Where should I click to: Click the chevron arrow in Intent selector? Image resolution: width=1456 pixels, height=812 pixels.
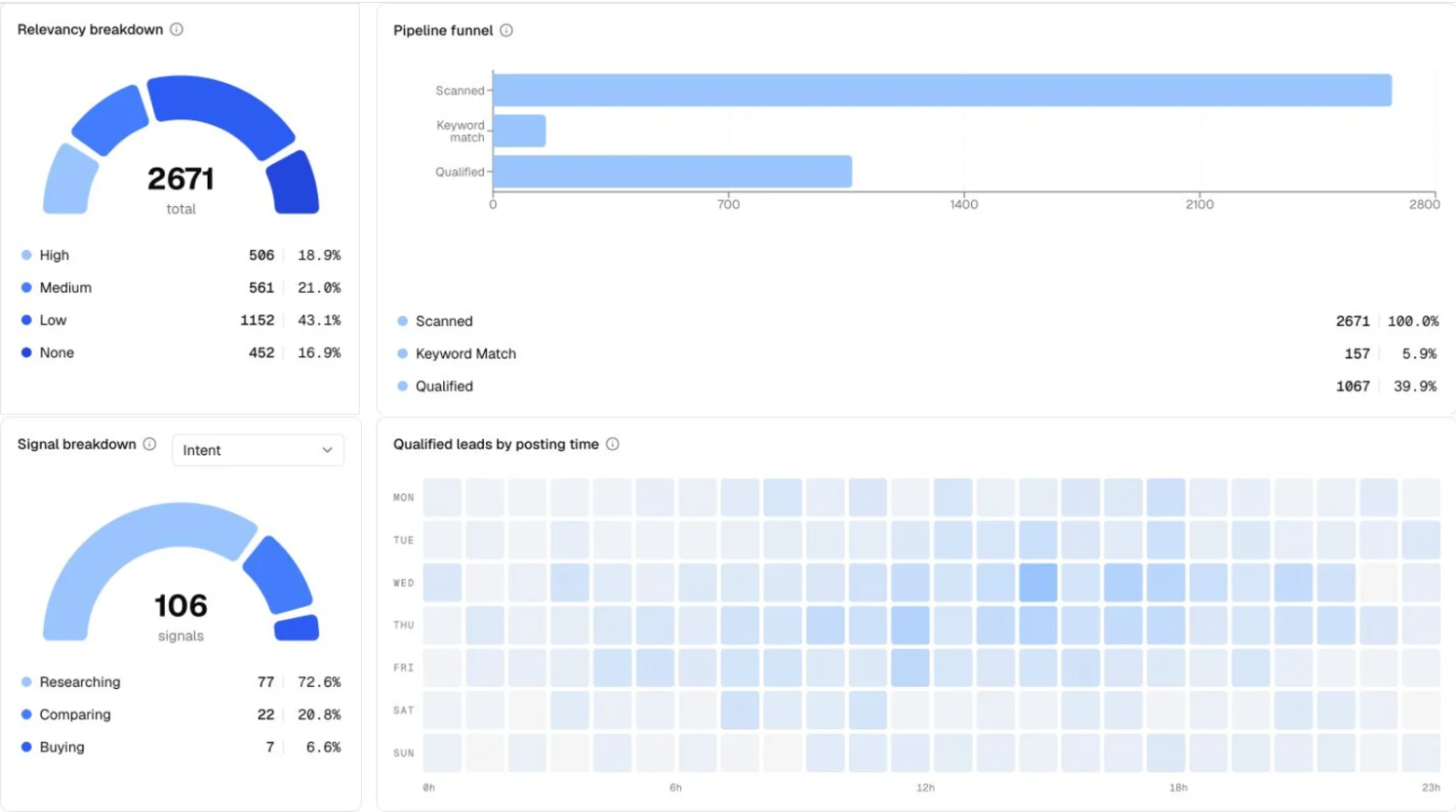click(x=327, y=450)
